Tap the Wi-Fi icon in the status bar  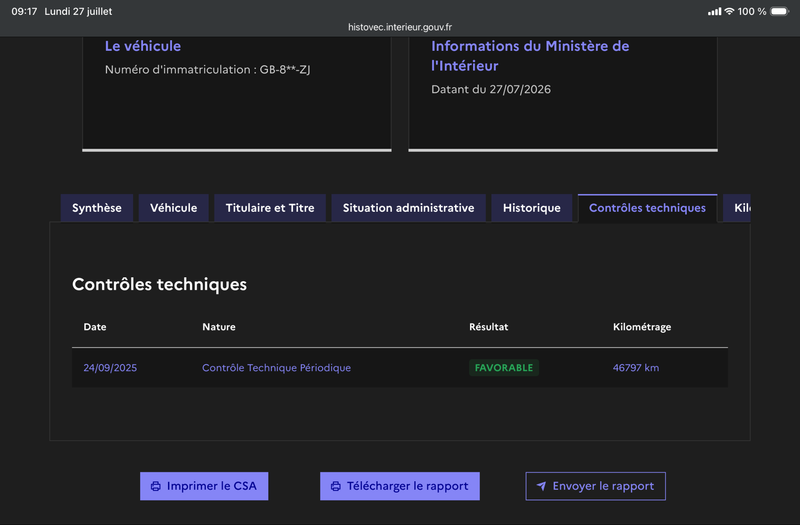click(730, 11)
